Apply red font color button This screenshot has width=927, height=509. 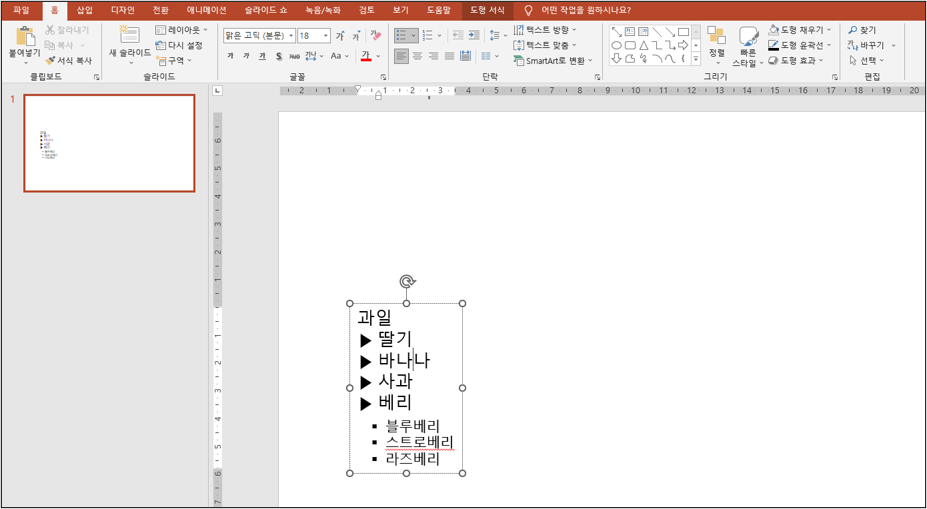[366, 56]
